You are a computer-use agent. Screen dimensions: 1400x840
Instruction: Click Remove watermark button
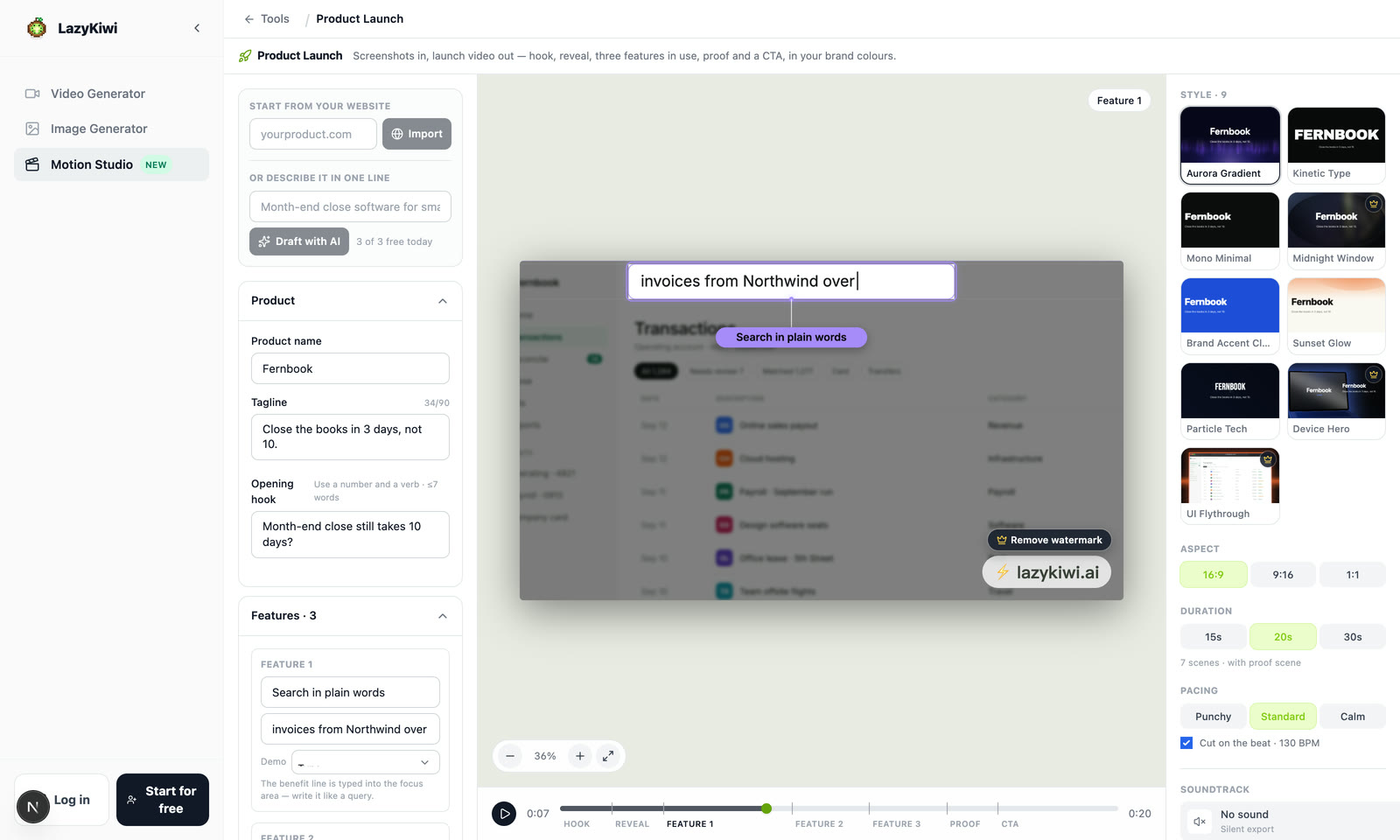1049,540
